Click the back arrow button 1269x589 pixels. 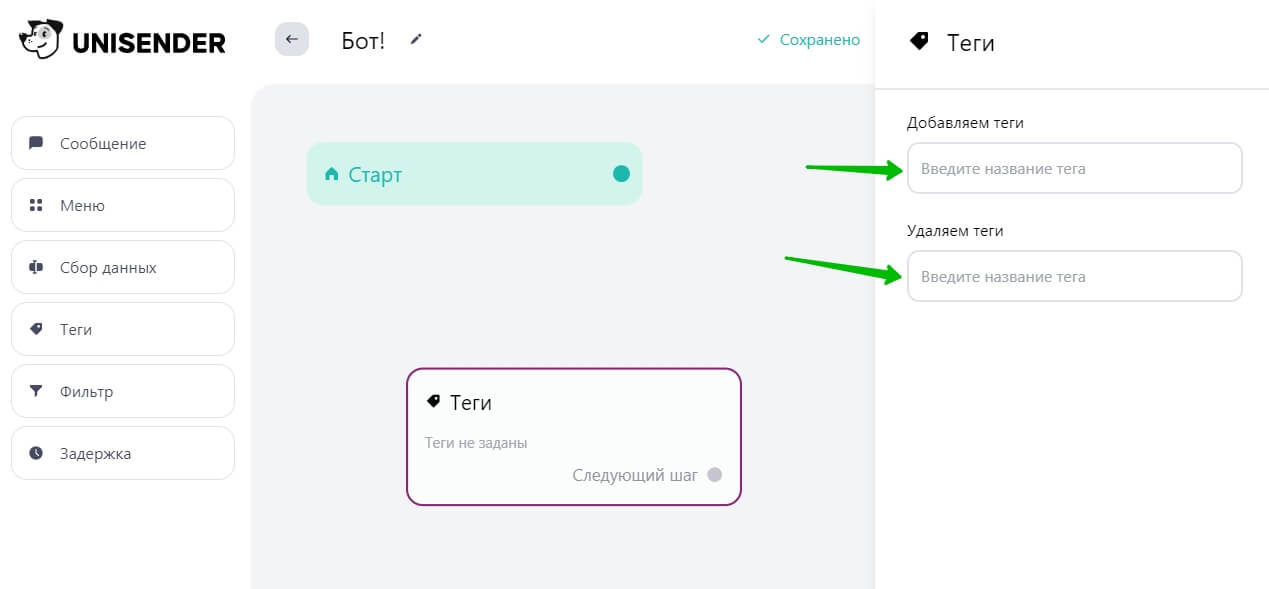(x=292, y=39)
